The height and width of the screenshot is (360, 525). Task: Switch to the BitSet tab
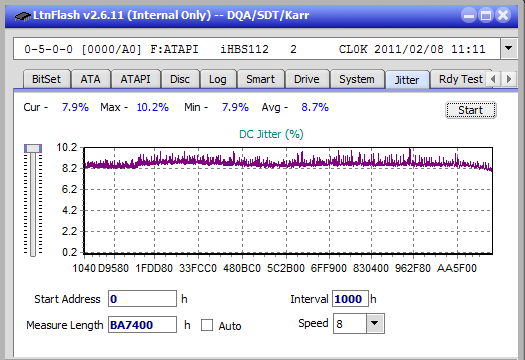47,79
